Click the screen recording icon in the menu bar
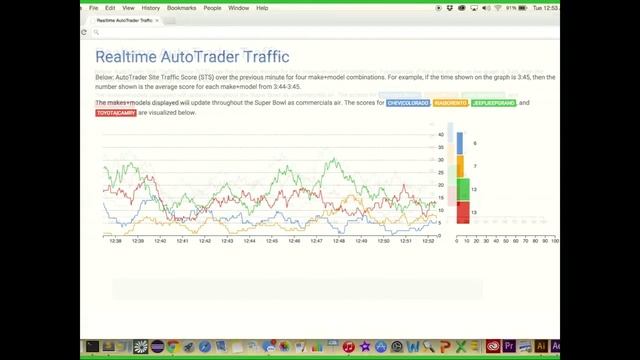 (438, 8)
